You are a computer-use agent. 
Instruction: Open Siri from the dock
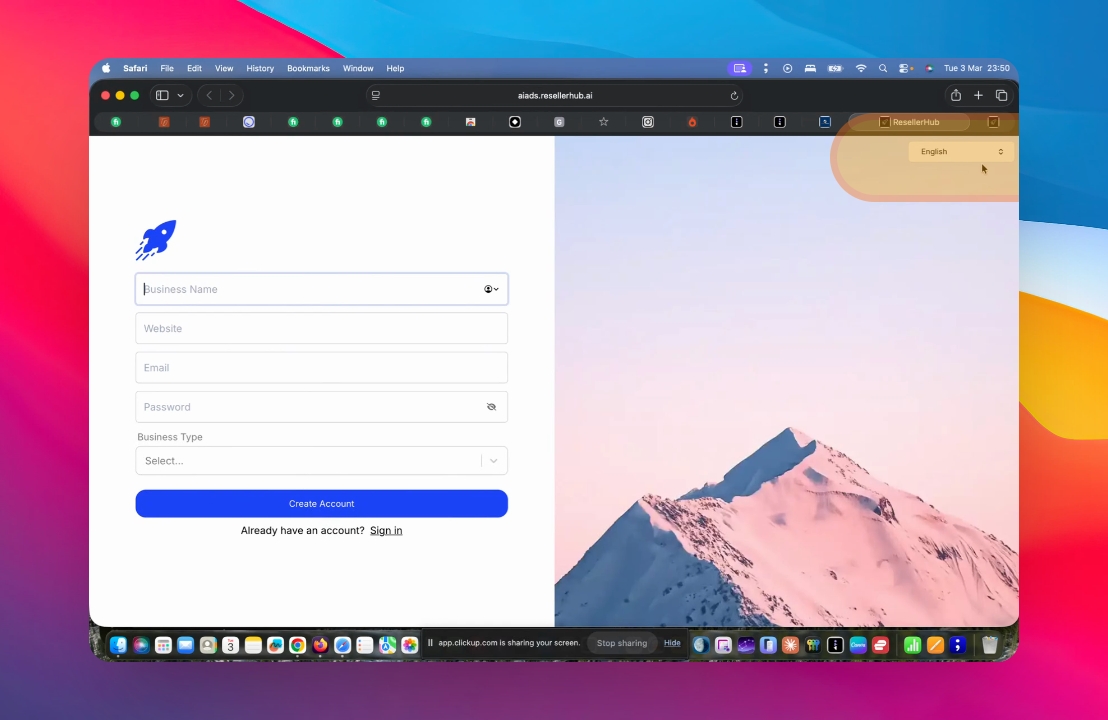[141, 645]
